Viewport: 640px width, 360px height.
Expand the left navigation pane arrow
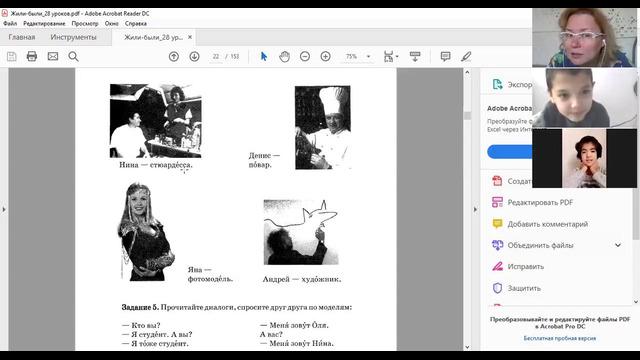coord(4,209)
